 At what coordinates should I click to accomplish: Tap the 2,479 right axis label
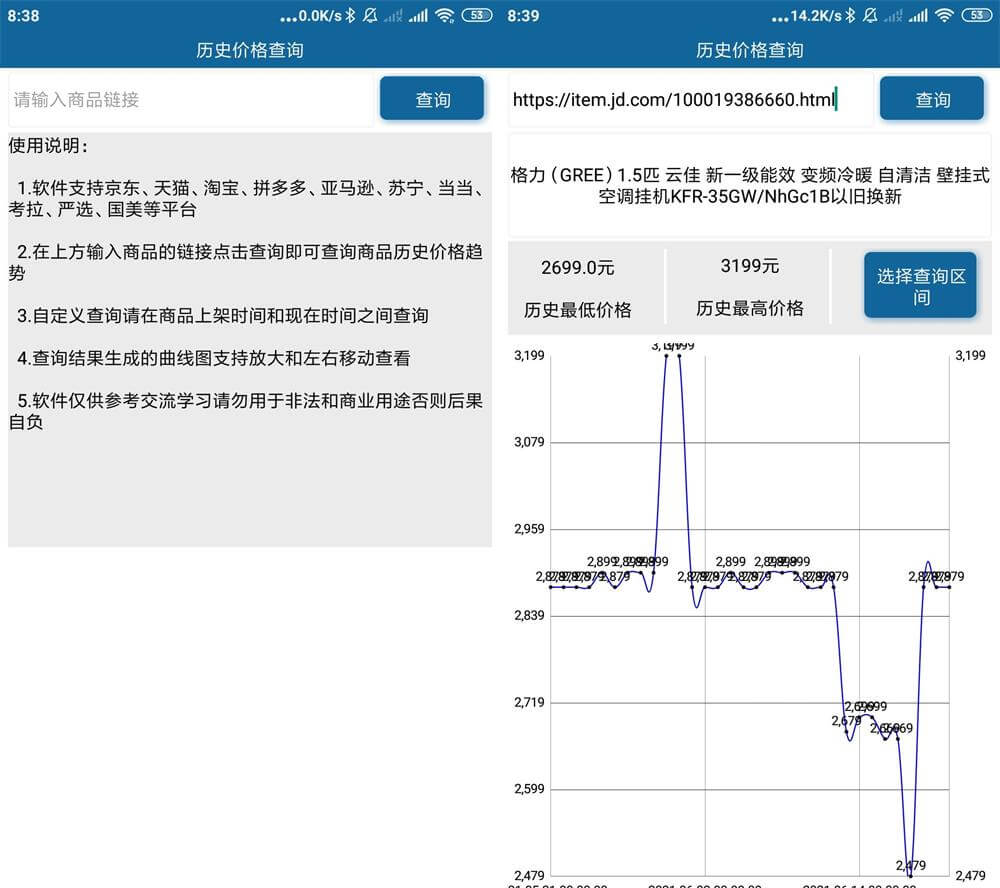tap(970, 876)
